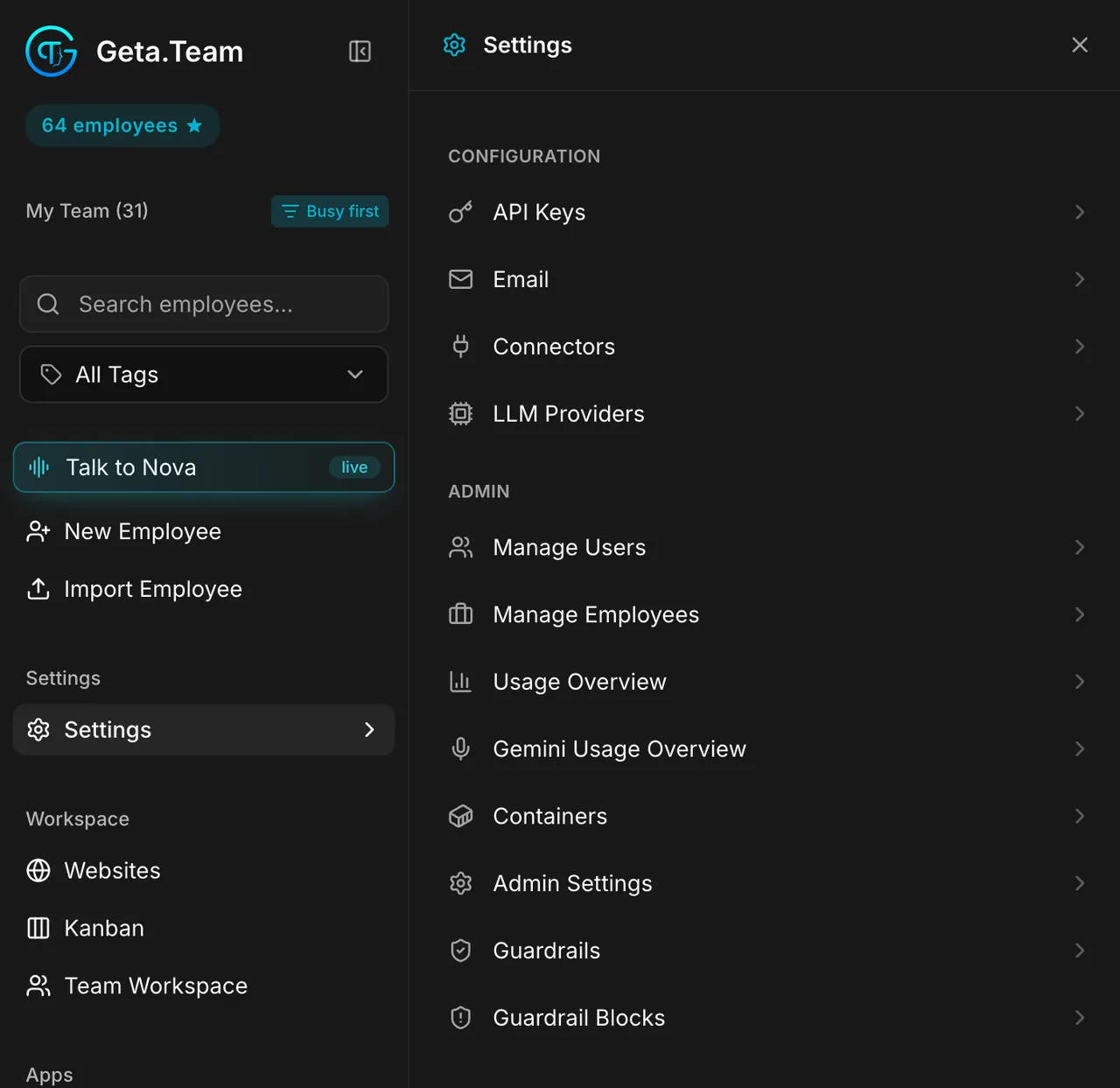
Task: Open Email configuration
Action: coord(766,279)
